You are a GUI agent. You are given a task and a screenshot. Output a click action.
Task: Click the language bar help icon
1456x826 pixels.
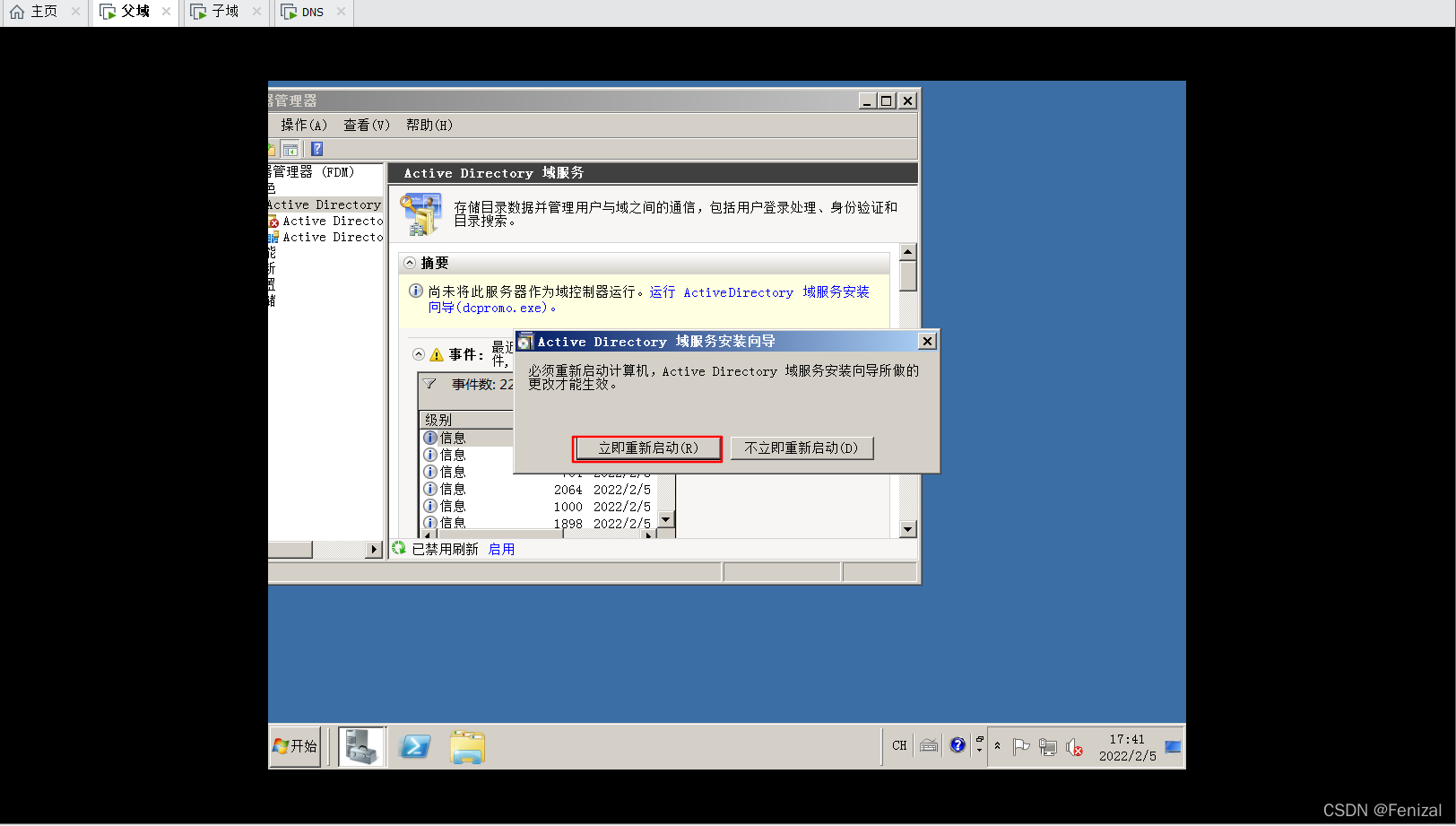[x=958, y=745]
